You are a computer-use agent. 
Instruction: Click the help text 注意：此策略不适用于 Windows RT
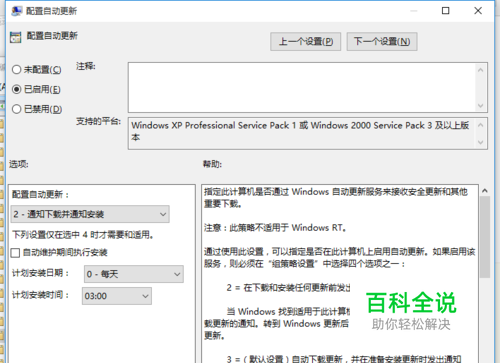[x=275, y=228]
